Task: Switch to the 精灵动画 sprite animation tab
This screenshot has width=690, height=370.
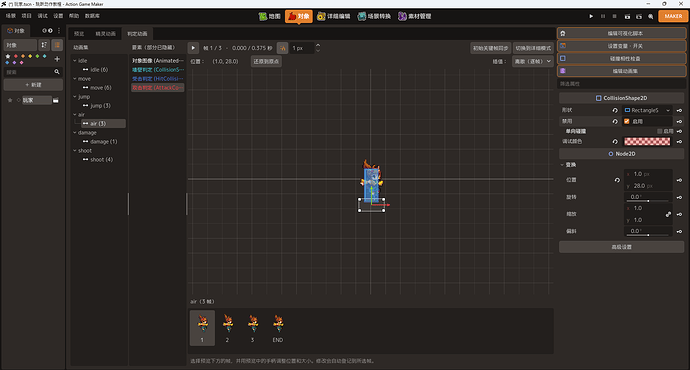Action: (105, 34)
